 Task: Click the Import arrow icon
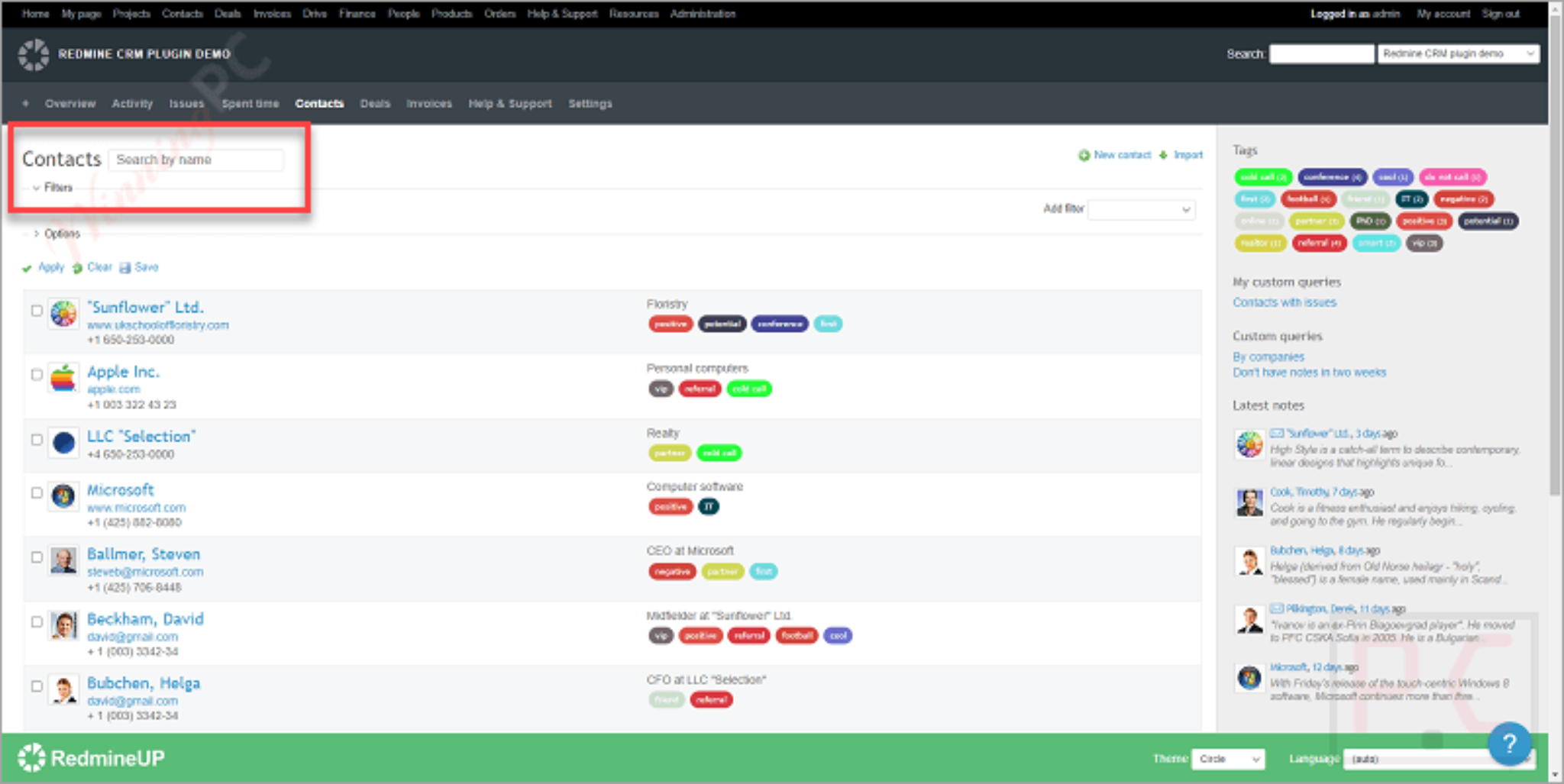click(1164, 155)
